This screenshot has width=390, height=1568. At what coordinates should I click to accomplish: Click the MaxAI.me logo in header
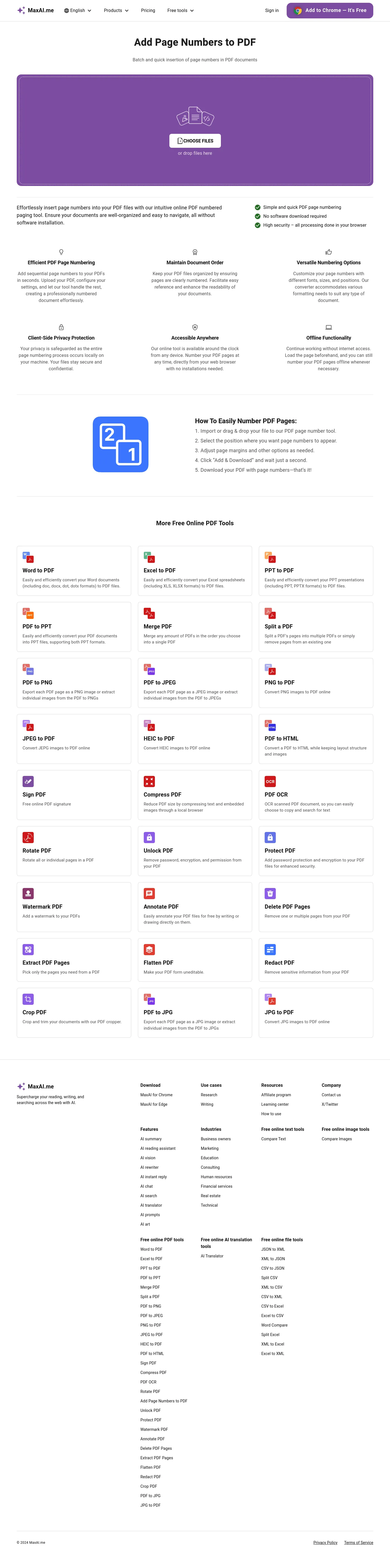pyautogui.click(x=35, y=10)
